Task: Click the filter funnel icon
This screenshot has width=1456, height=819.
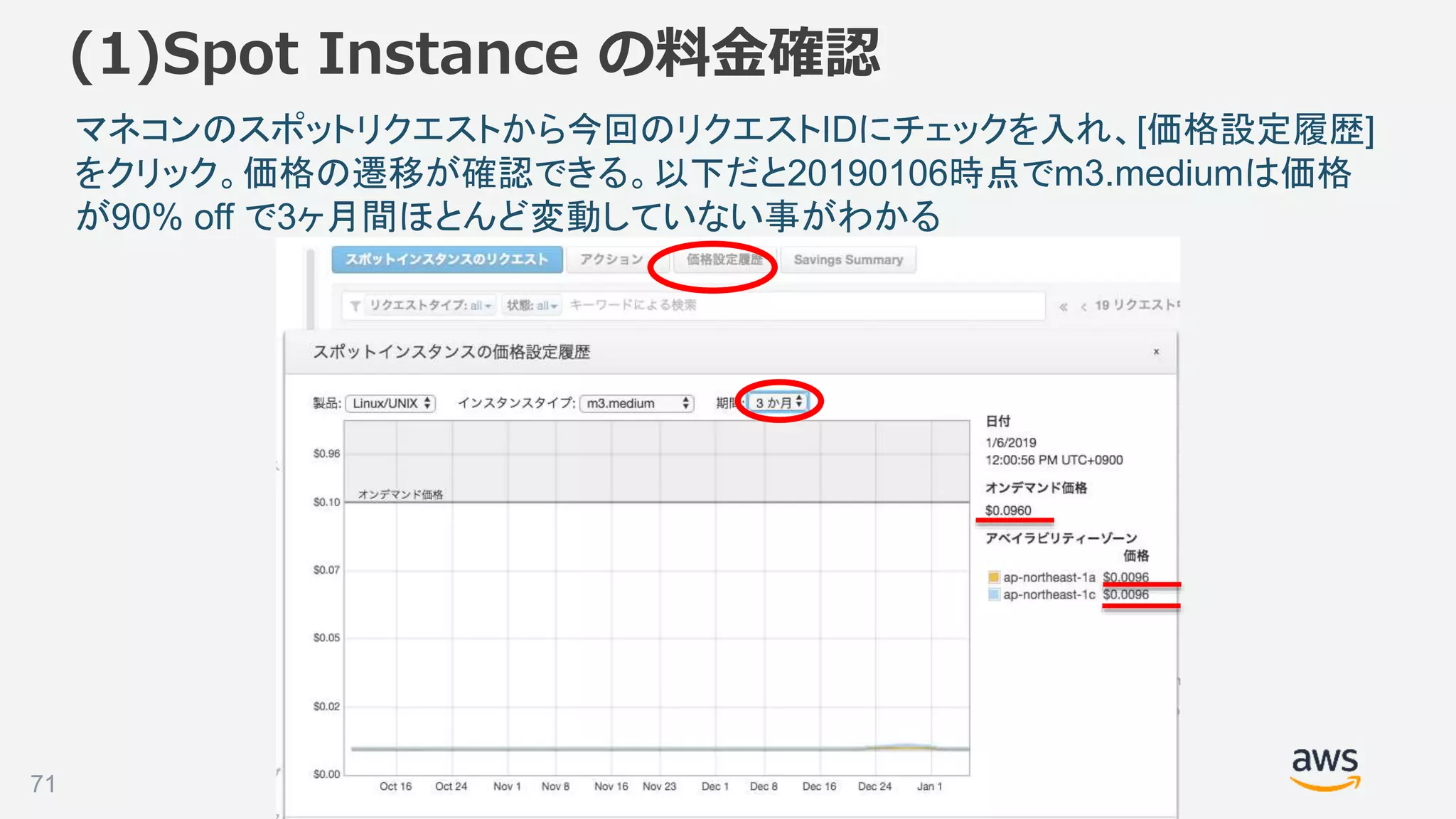Action: (355, 306)
